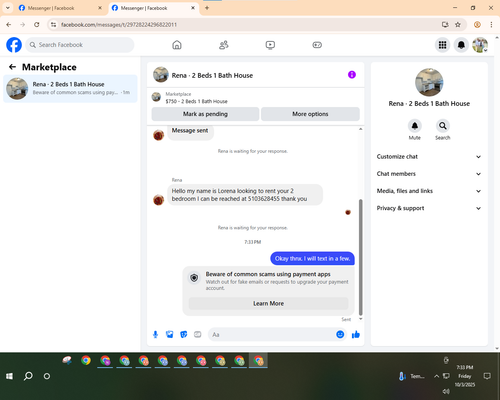Click the browser back arrow
500x400 pixels.
9,25
